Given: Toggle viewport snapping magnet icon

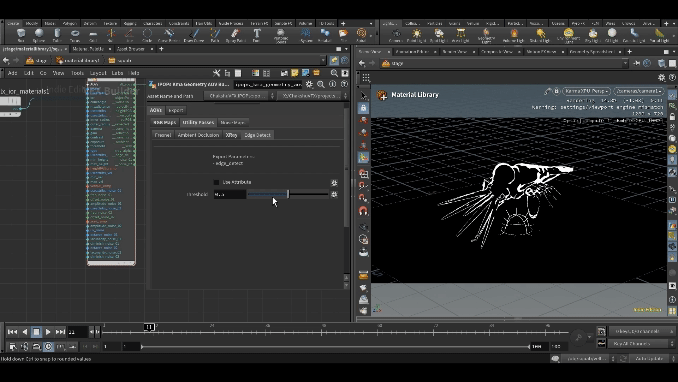Looking at the screenshot, I should point(363,211).
